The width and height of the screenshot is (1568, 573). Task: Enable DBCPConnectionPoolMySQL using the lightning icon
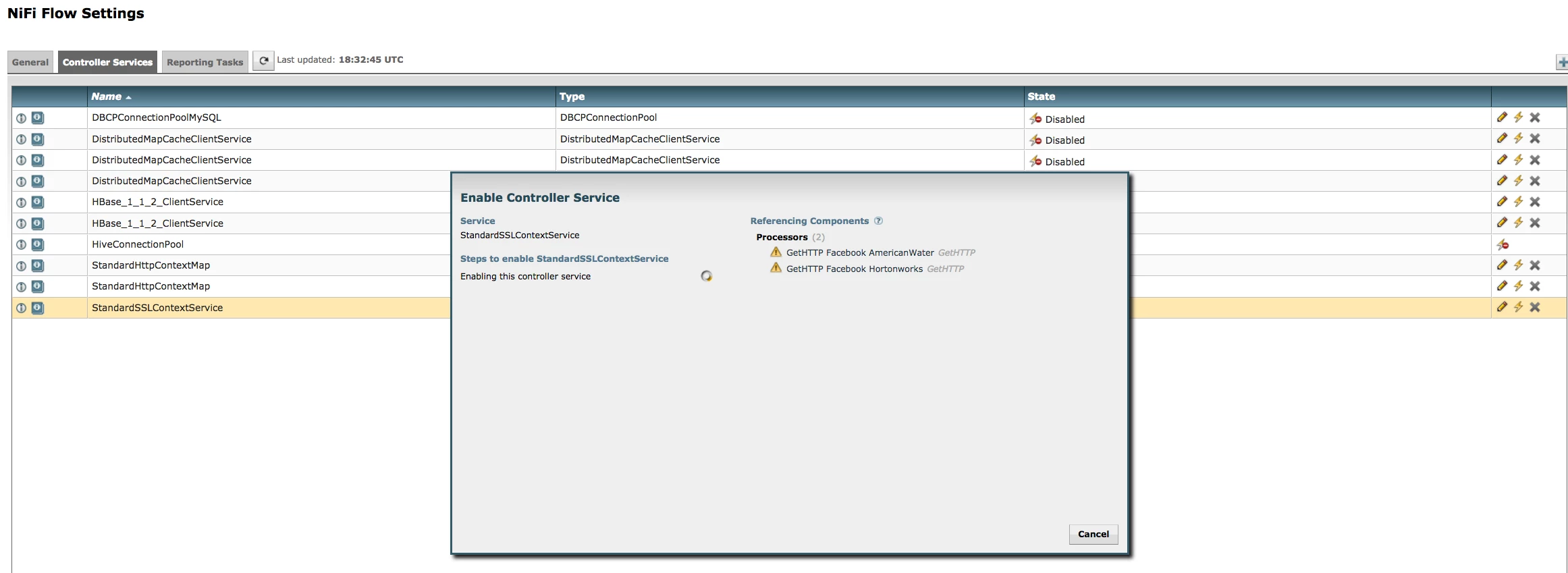tap(1518, 117)
